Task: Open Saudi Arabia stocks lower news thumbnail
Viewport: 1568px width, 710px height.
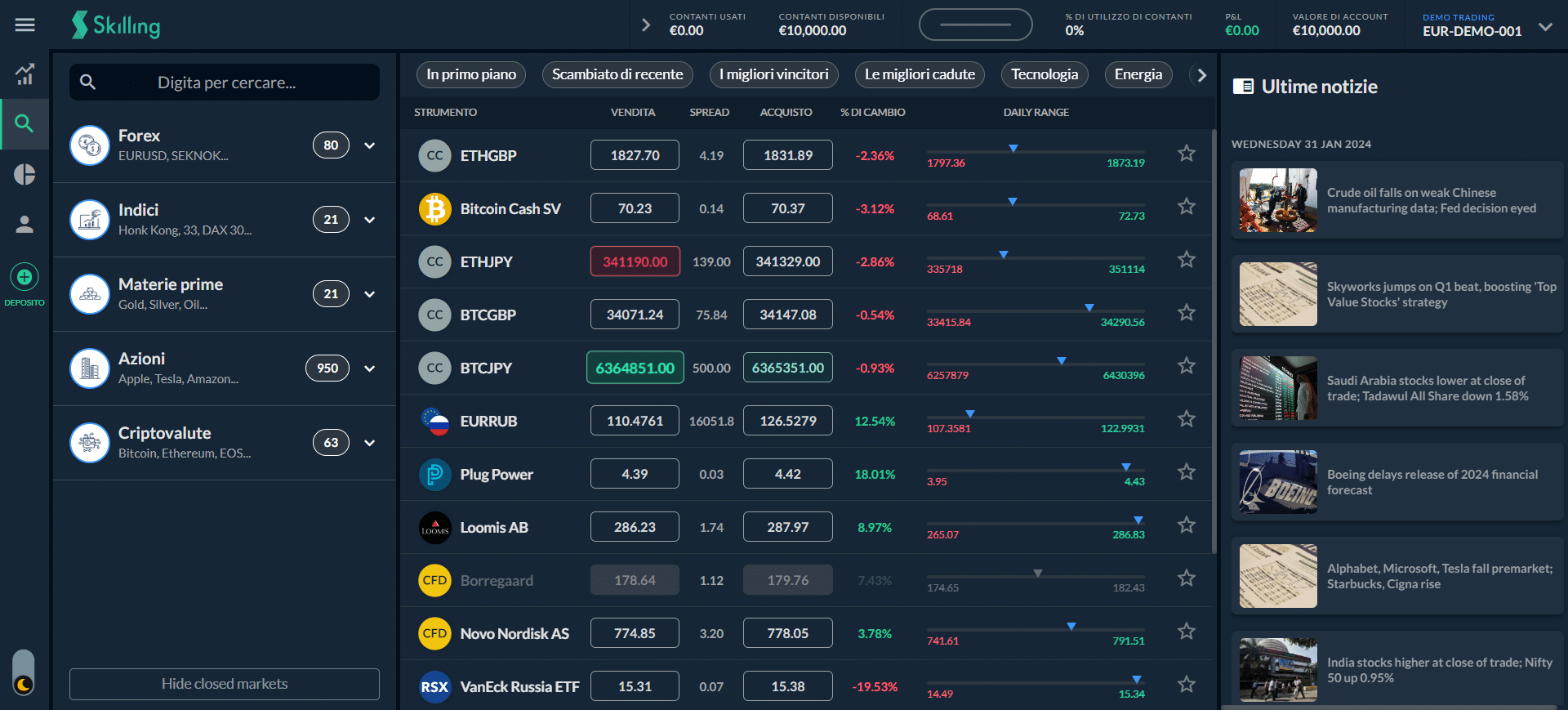Action: (x=1278, y=388)
